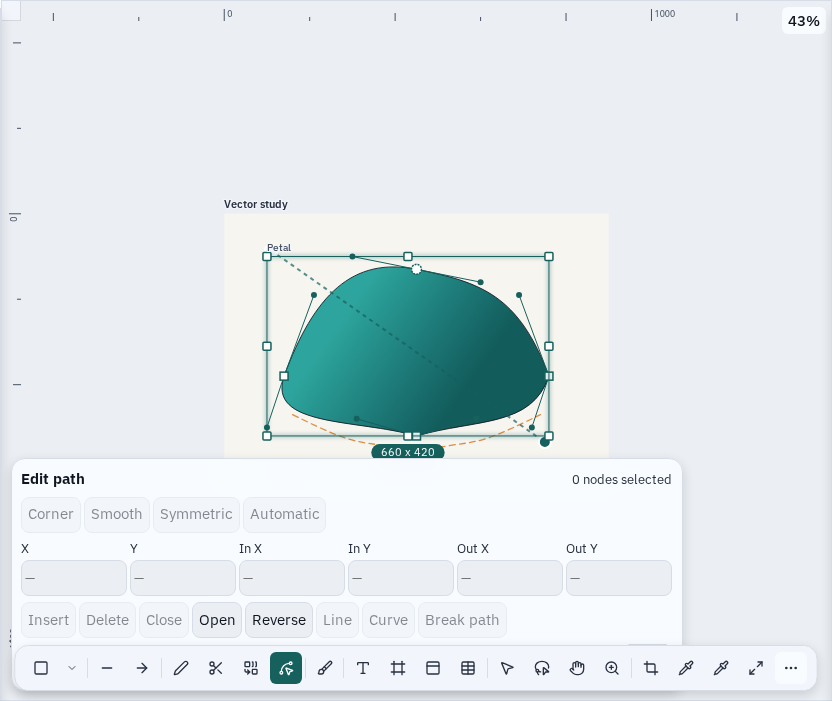Click the ruler origin corner box
Viewport: 832px width, 701px height.
pyautogui.click(x=11, y=11)
